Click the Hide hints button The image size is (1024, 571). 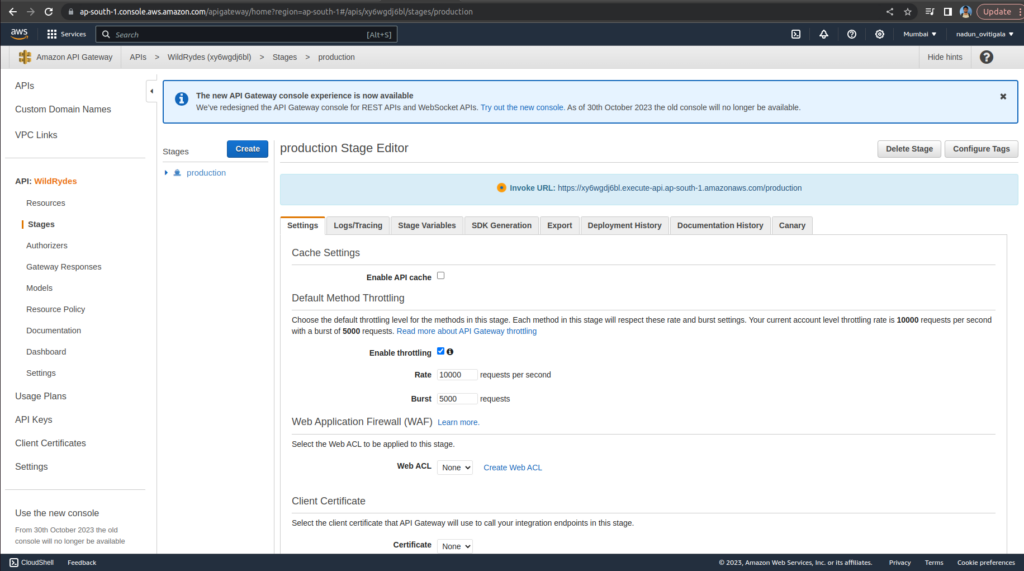pyautogui.click(x=944, y=57)
